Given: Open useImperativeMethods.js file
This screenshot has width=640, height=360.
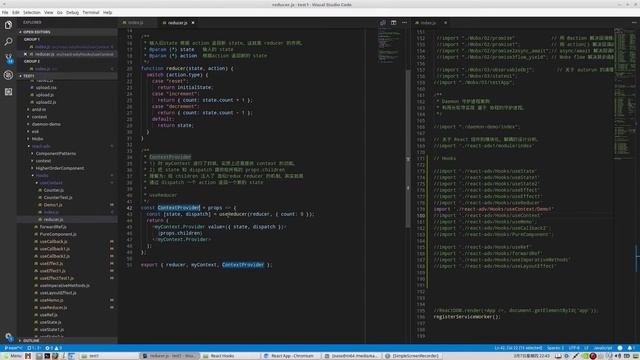Looking at the screenshot, I should tap(64, 285).
